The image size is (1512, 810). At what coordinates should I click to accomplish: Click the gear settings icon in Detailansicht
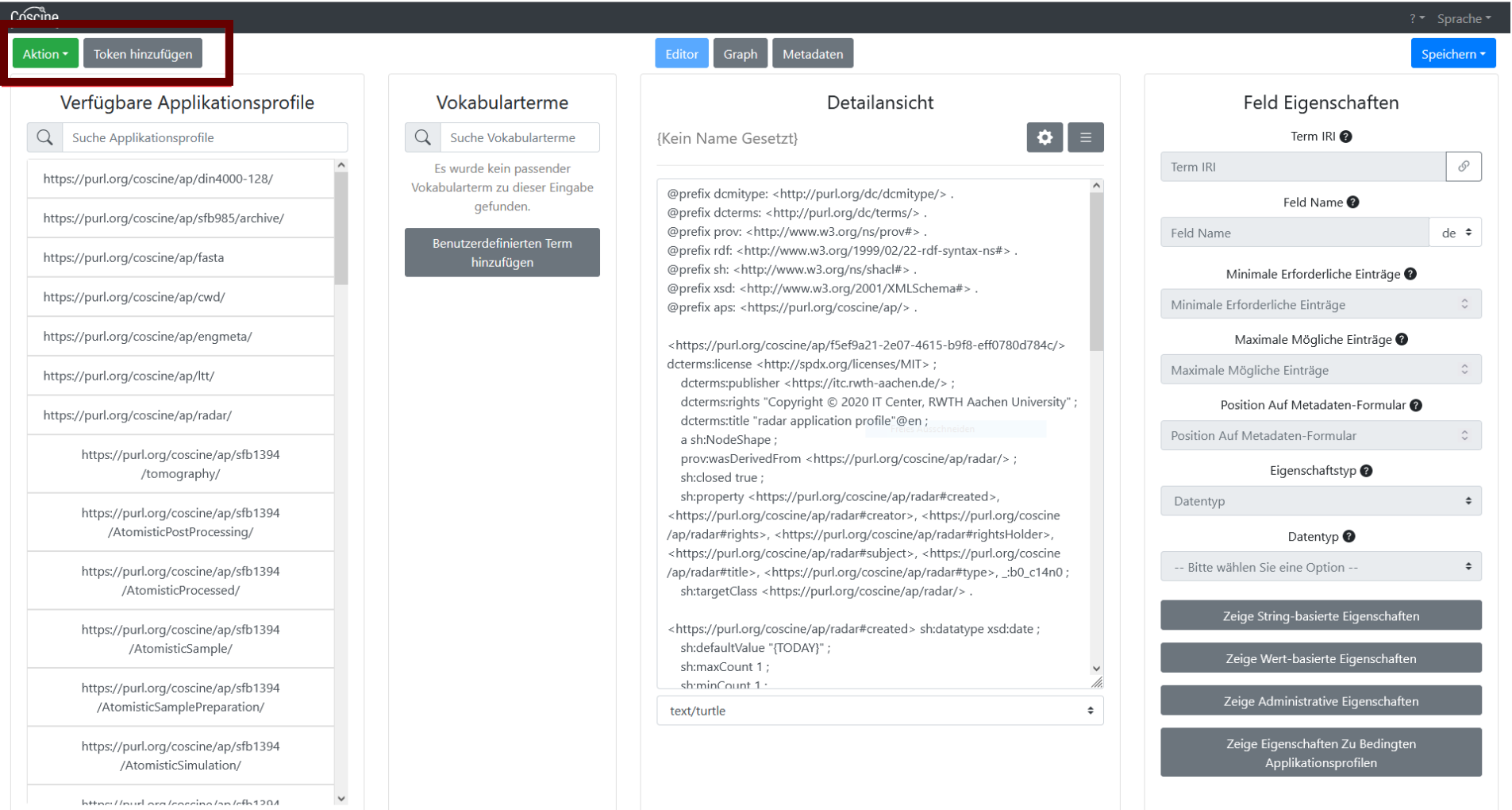[1044, 137]
